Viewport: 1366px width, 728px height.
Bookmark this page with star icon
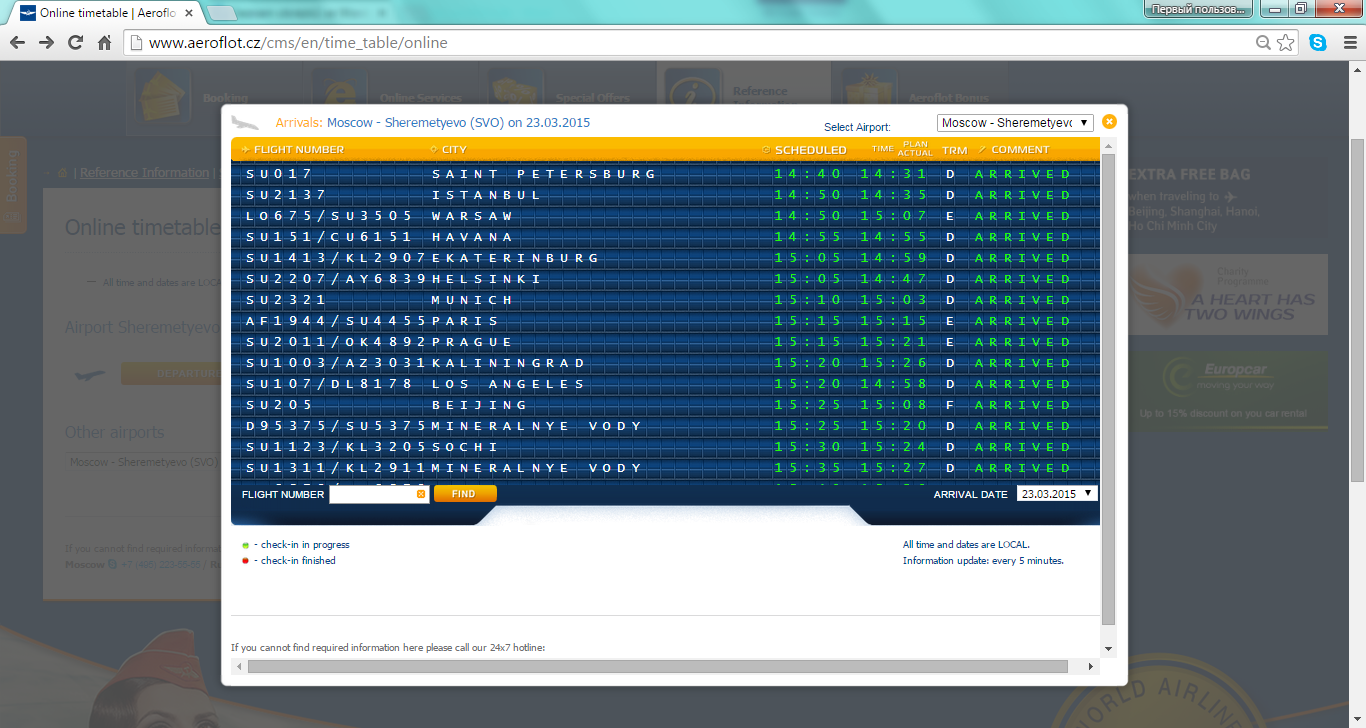point(1285,43)
